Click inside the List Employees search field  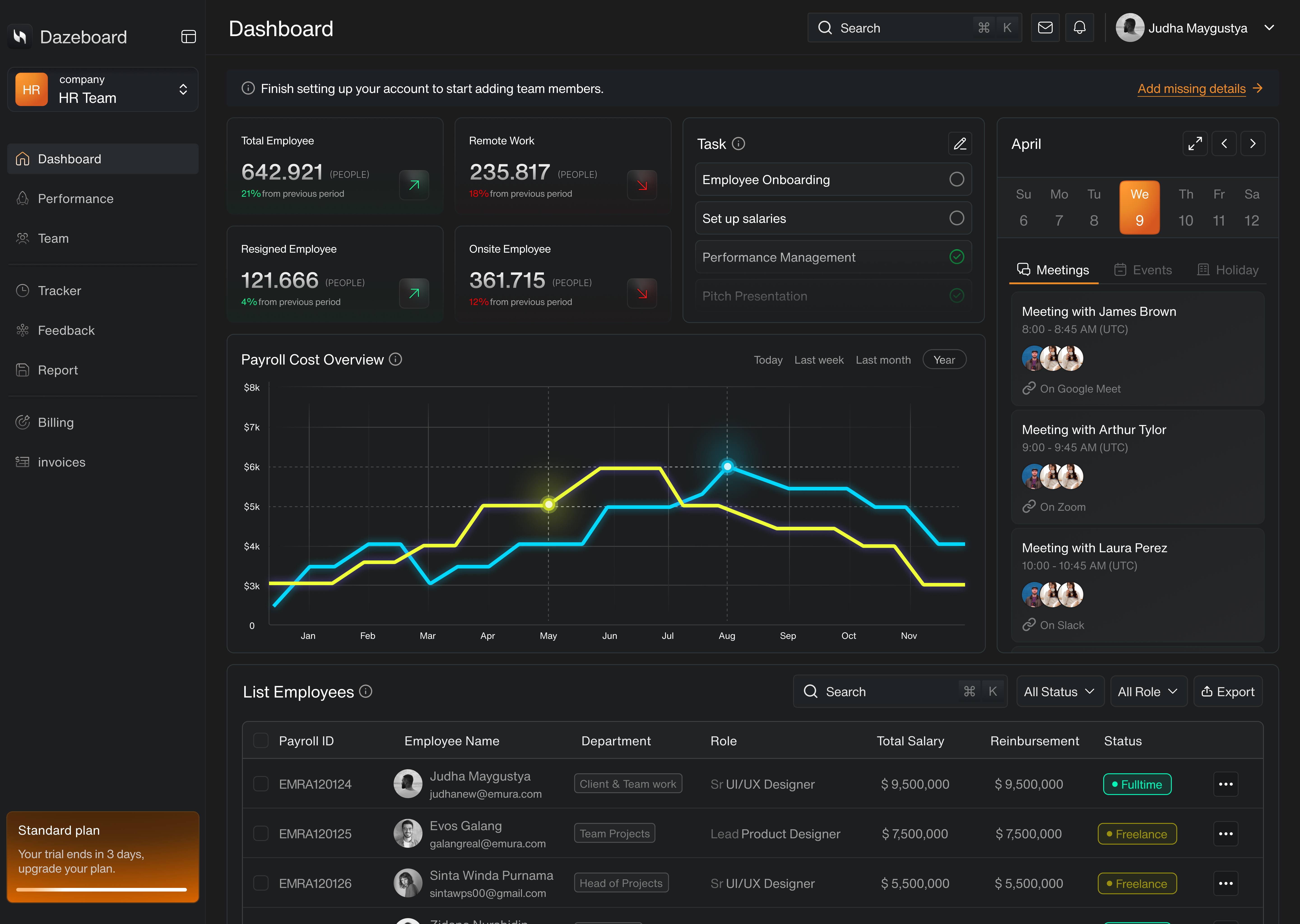(877, 691)
